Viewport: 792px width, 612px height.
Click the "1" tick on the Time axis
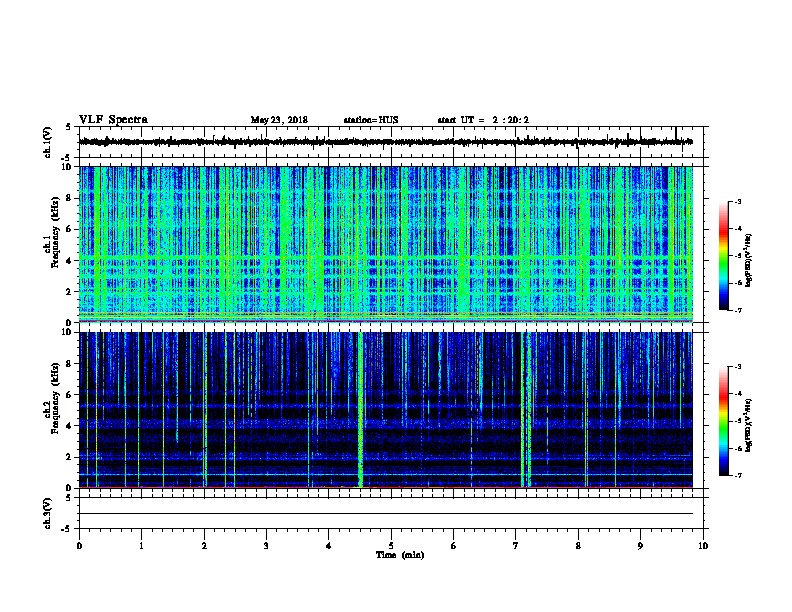pyautogui.click(x=141, y=546)
